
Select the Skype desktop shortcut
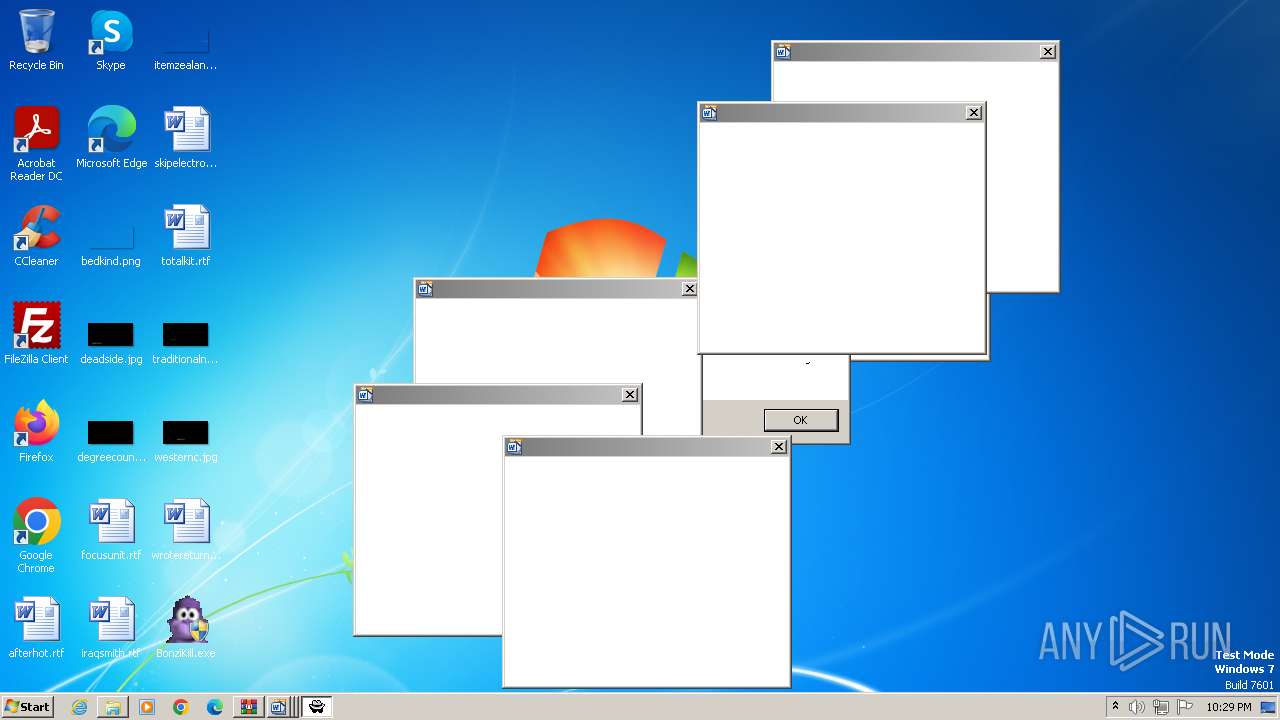click(111, 40)
